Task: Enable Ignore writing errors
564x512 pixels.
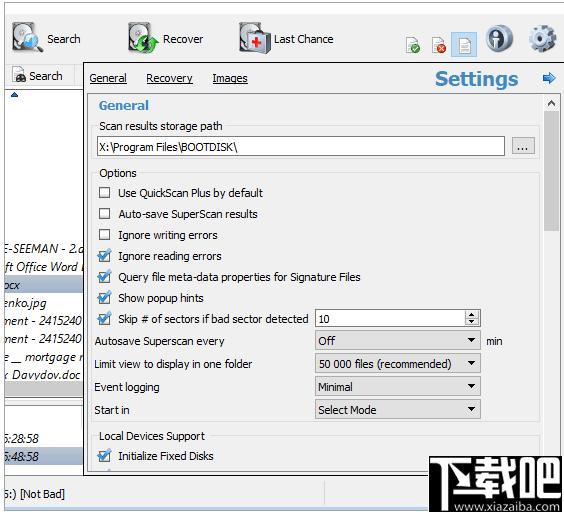Action: [x=104, y=235]
